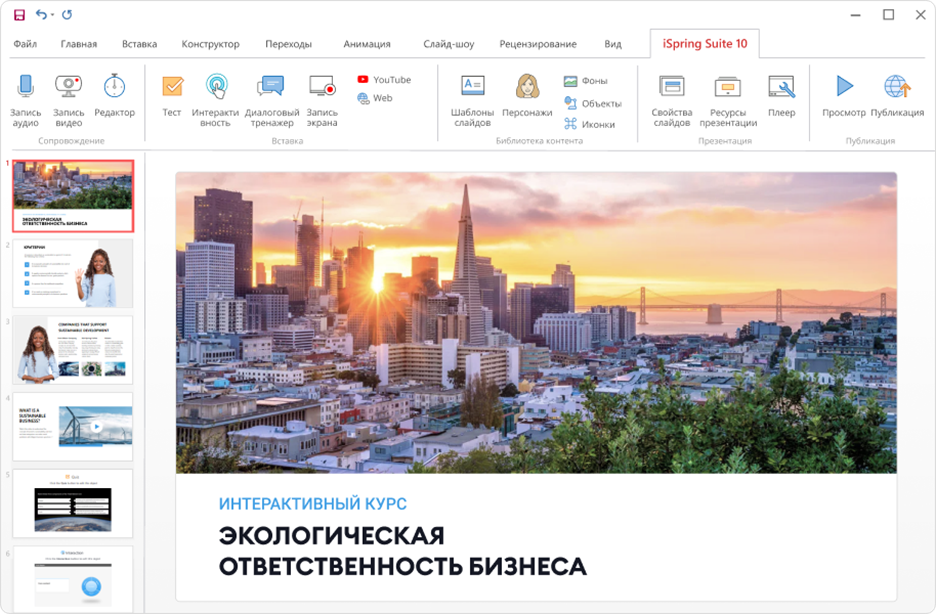Image resolution: width=936 pixels, height=614 pixels.
Task: Start Запись экрана
Action: pos(322,100)
